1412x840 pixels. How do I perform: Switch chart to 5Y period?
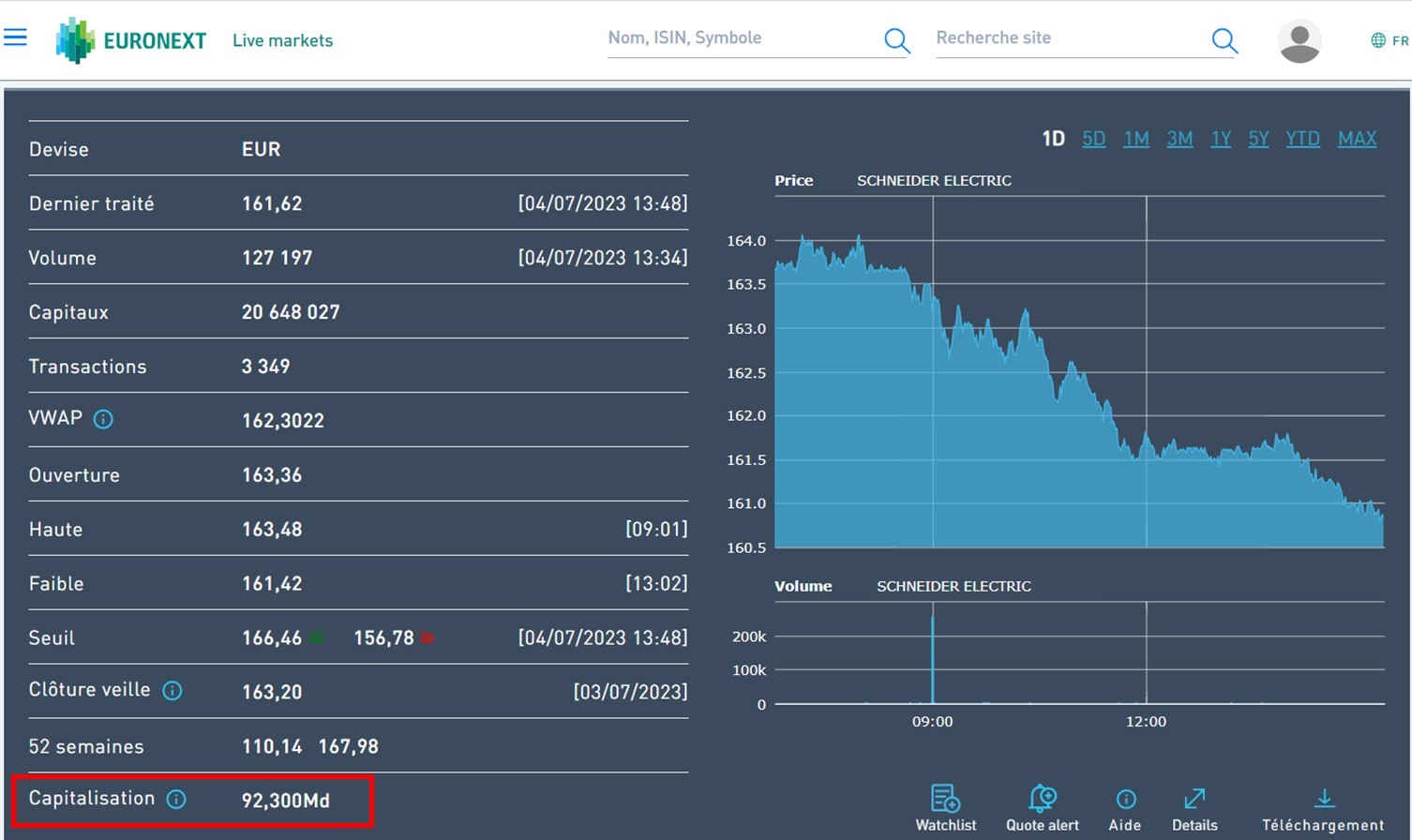(x=1258, y=139)
